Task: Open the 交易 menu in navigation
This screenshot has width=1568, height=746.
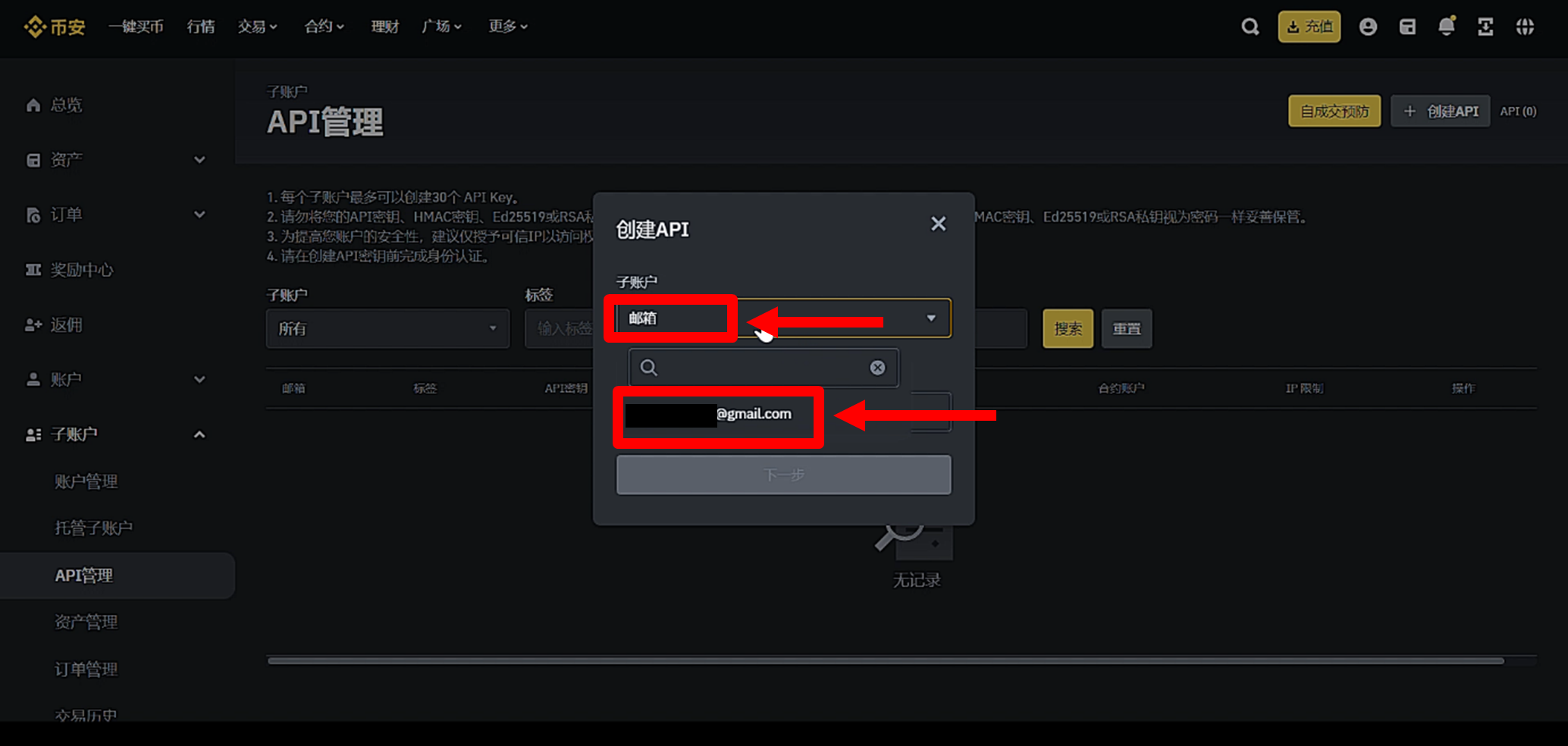Action: (257, 27)
